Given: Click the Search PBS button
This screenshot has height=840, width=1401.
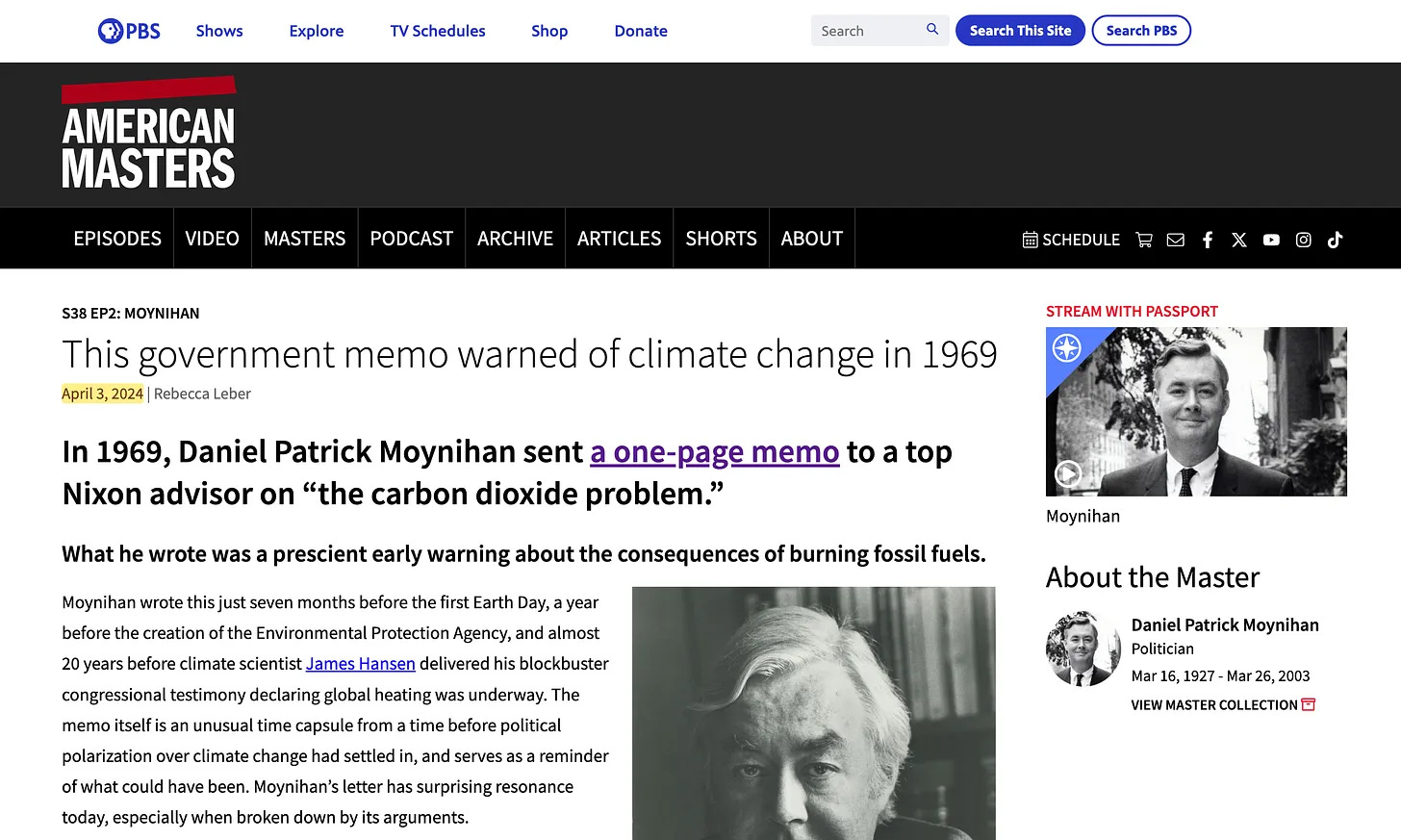Looking at the screenshot, I should (x=1141, y=31).
